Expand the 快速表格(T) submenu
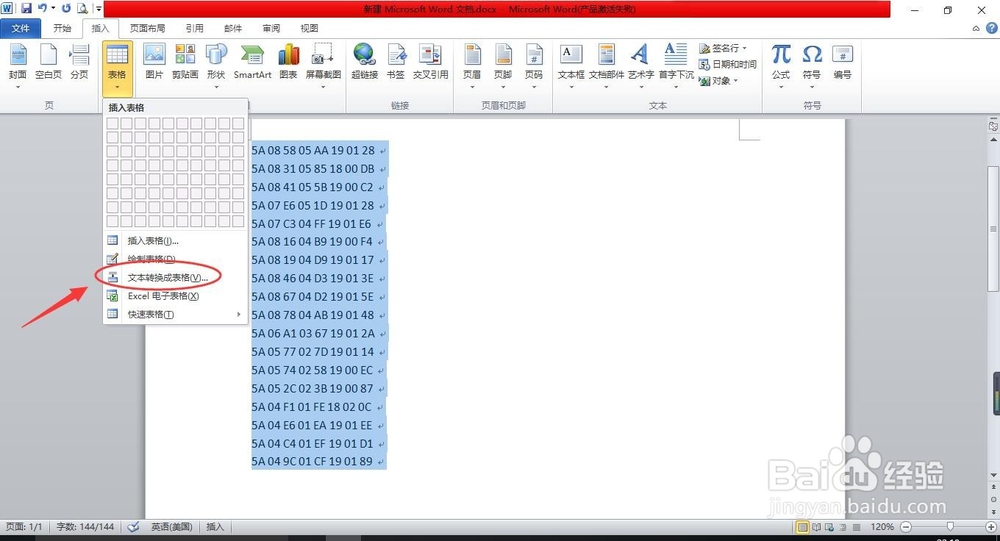1000x541 pixels. tap(175, 315)
